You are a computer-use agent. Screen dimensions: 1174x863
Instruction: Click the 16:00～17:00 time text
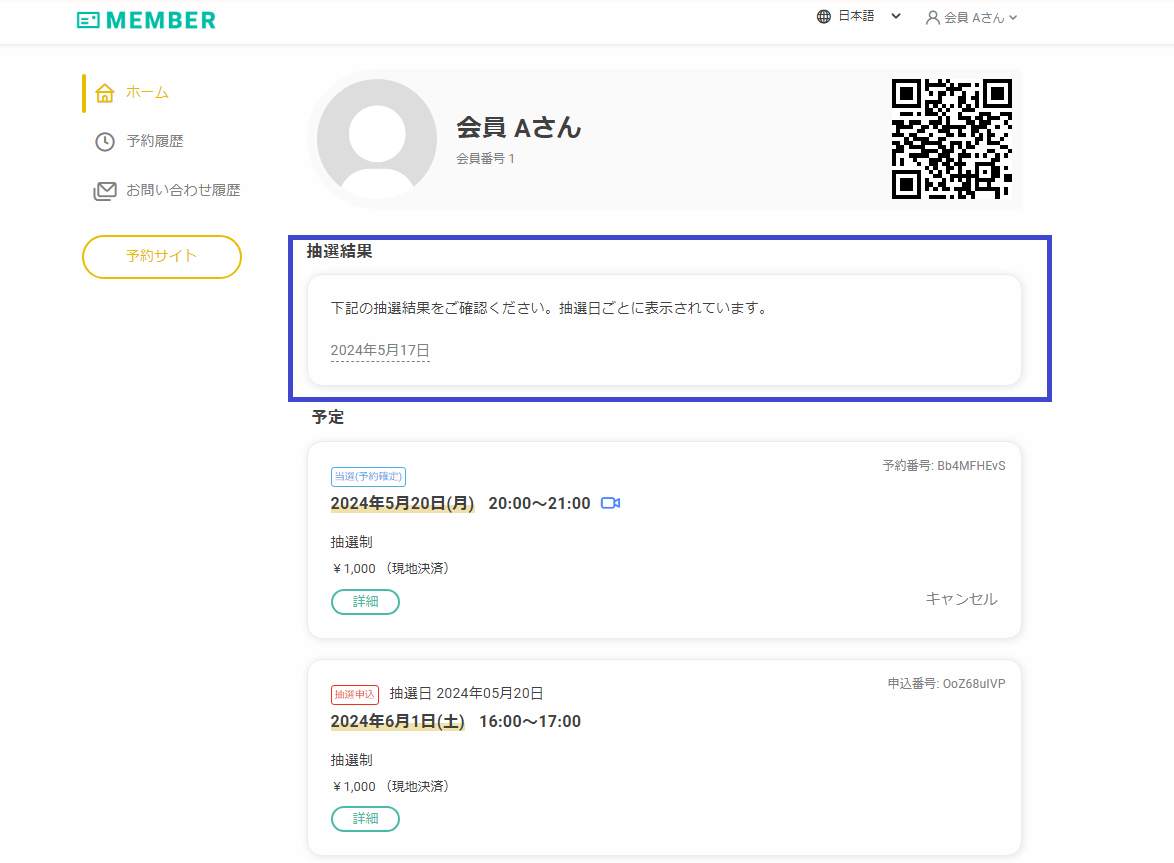click(530, 722)
